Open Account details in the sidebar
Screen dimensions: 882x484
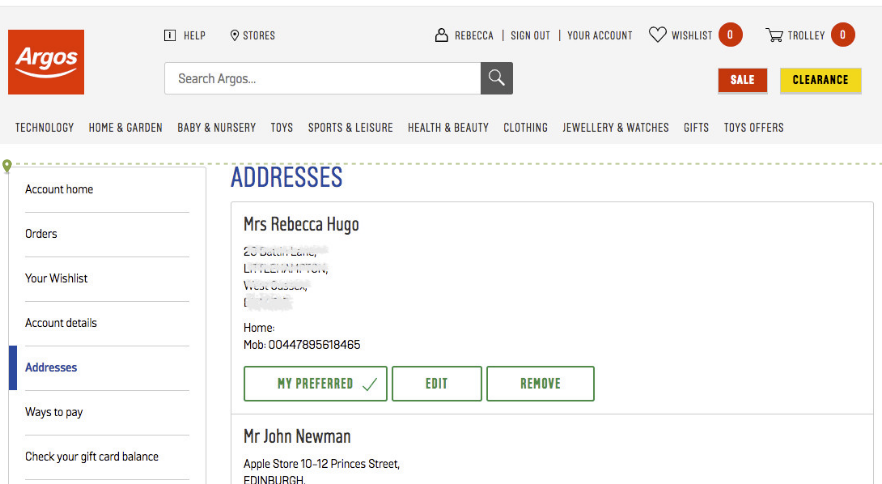tap(61, 322)
